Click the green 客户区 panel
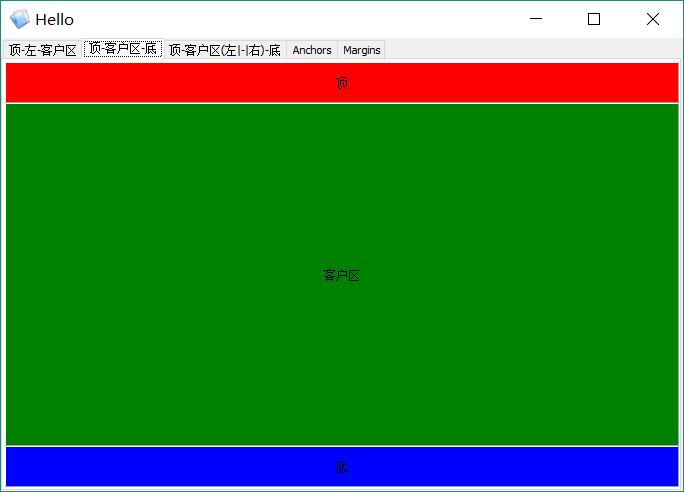 (x=342, y=275)
